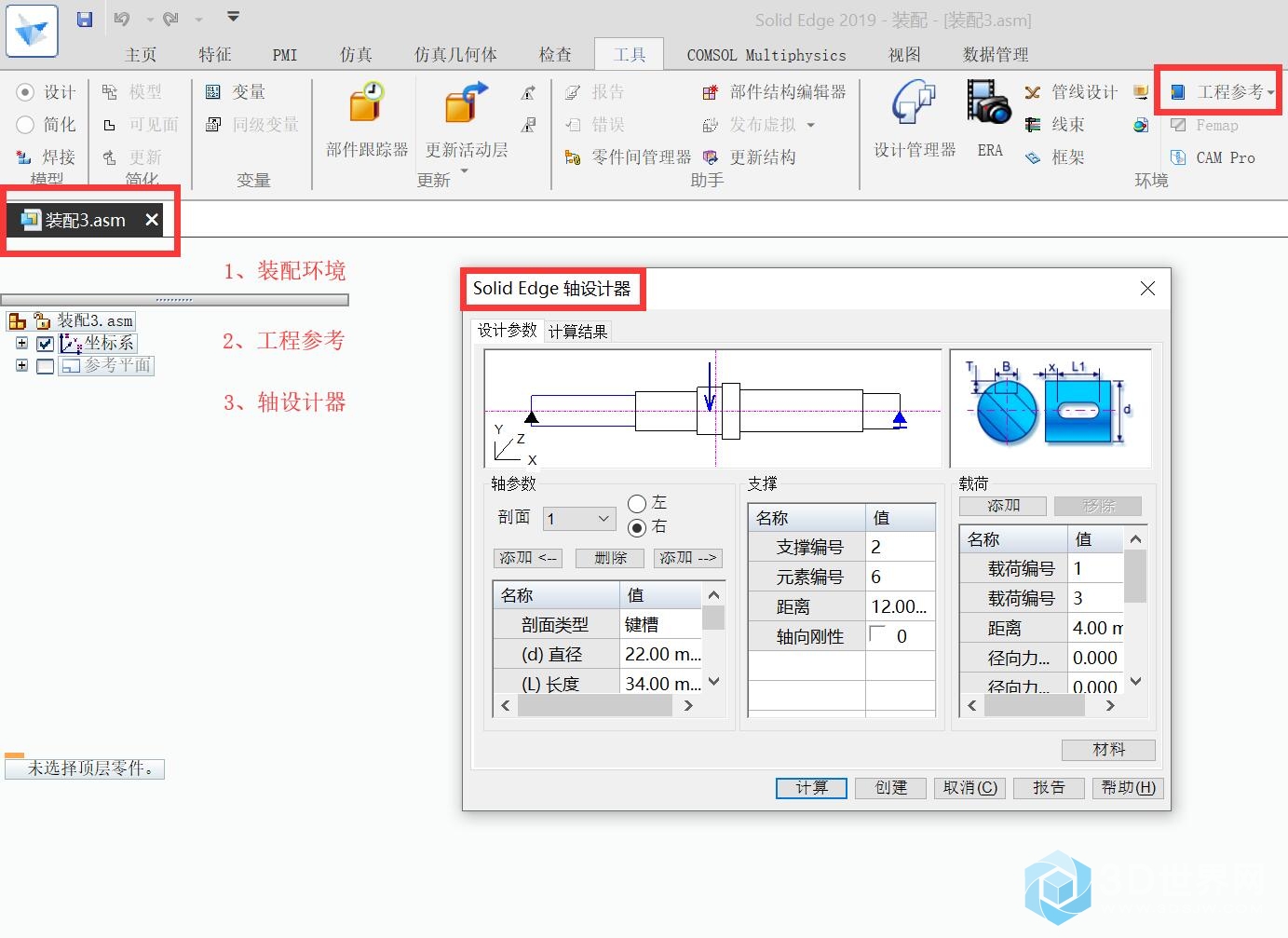Click the 轴参数 table horizontal scrollbar
The image size is (1288, 938).
[x=596, y=706]
